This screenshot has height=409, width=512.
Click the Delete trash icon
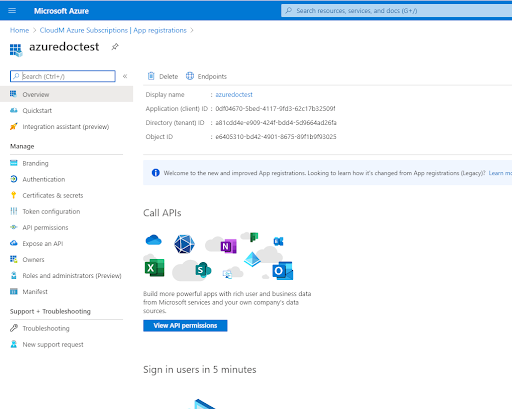point(151,76)
